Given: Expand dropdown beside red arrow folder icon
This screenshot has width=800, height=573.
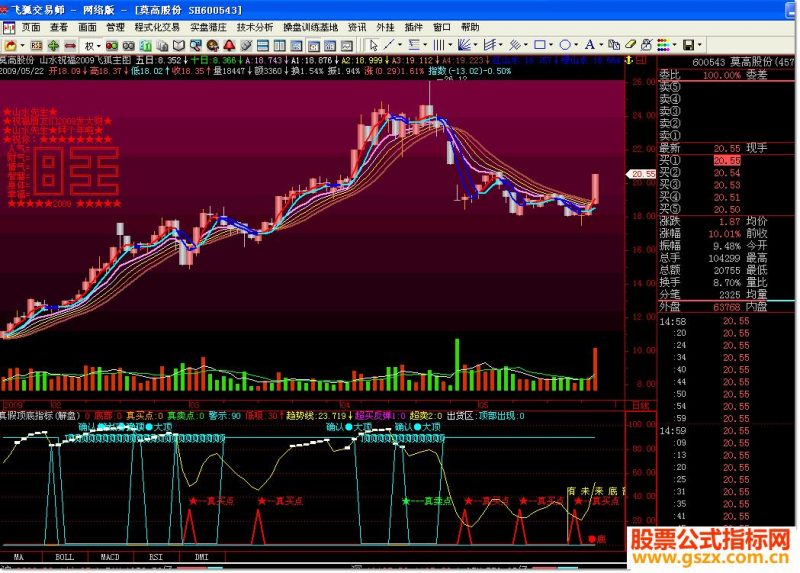Looking at the screenshot, I should click(22, 46).
